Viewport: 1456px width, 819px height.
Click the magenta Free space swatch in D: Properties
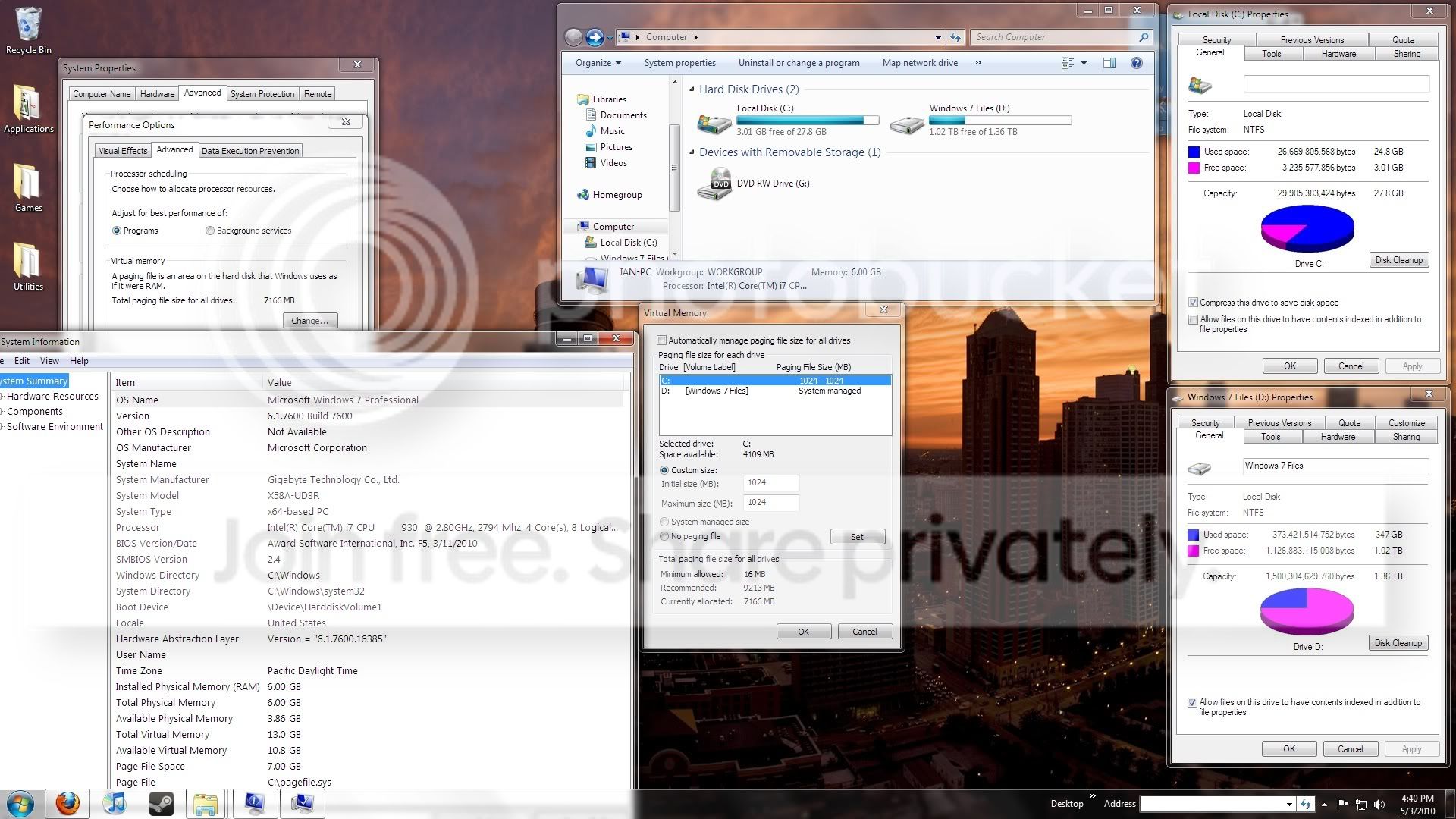(1193, 551)
